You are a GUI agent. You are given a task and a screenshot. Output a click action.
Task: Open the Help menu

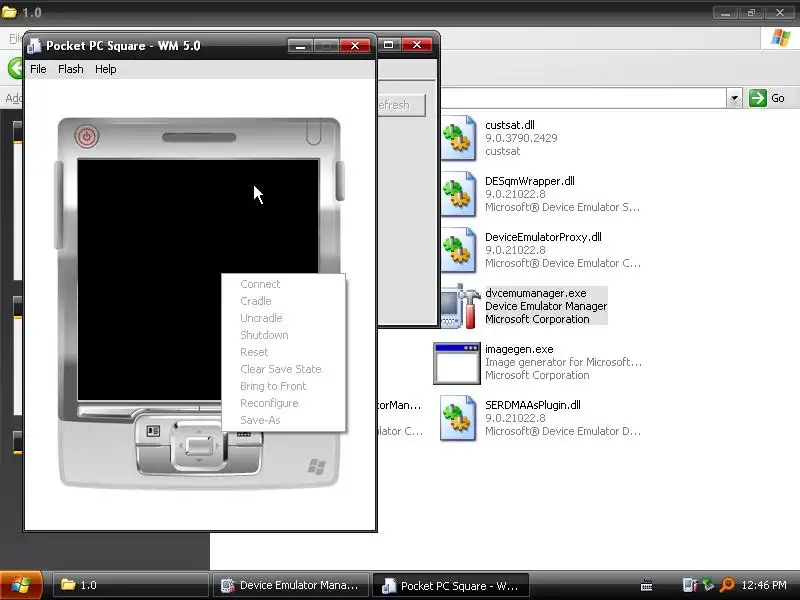[106, 69]
